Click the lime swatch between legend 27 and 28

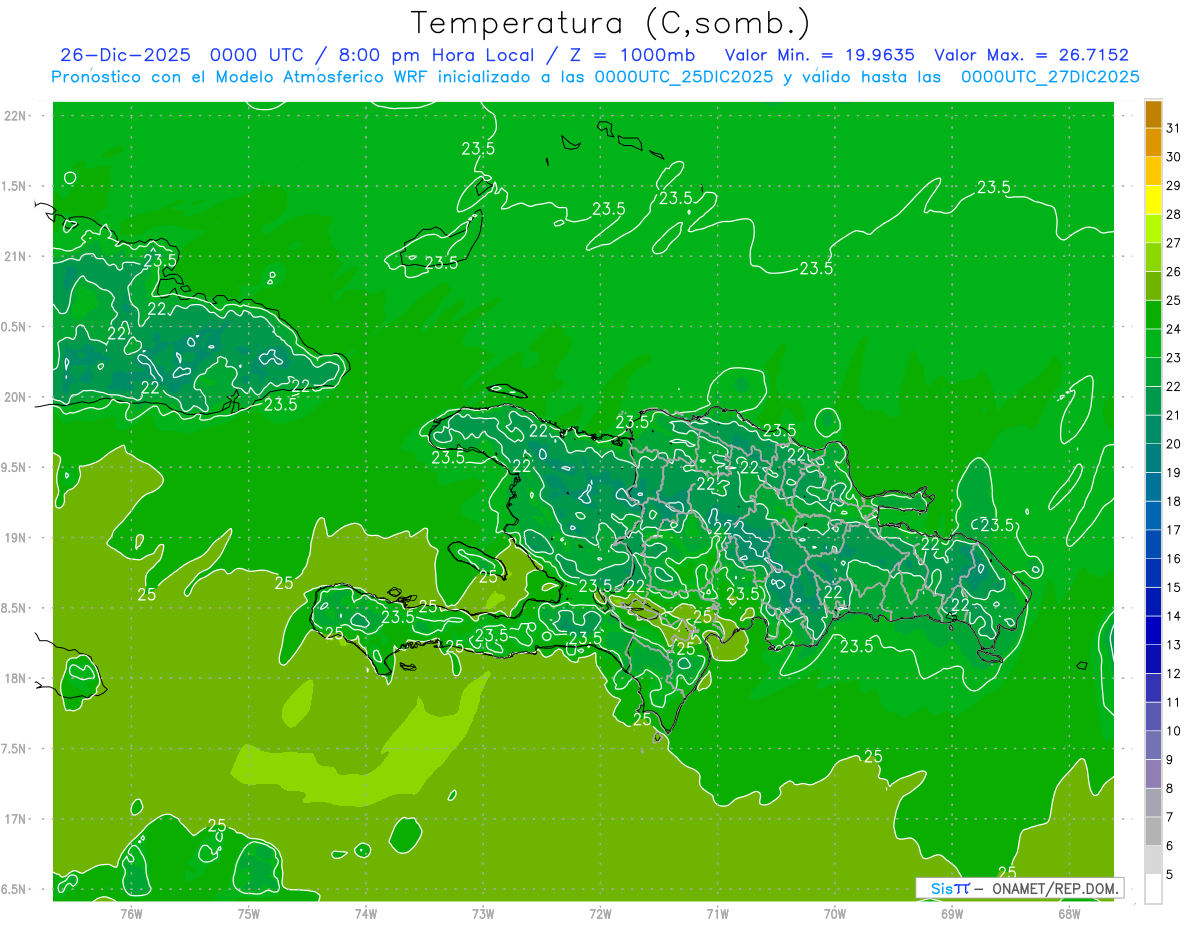click(x=1153, y=229)
